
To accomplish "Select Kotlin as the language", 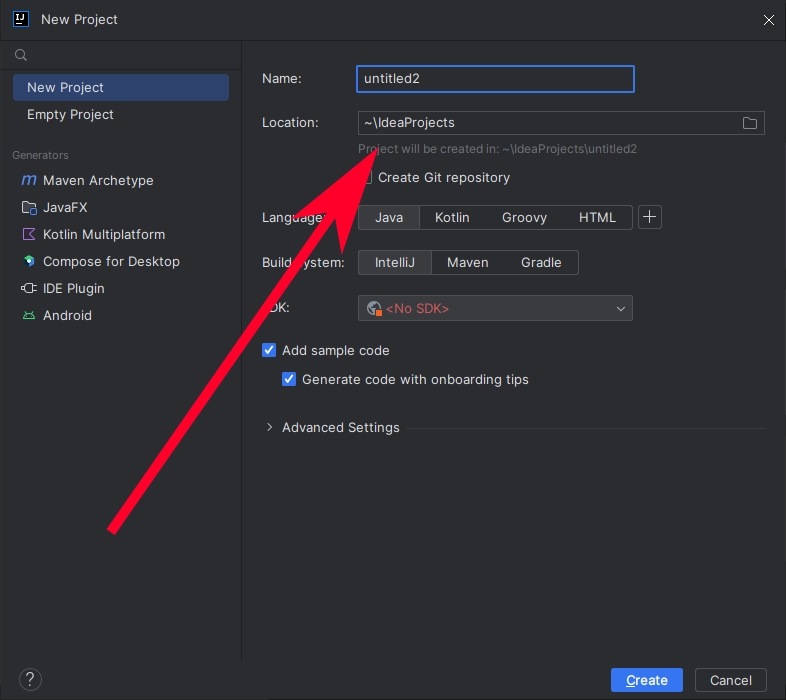I will coord(452,218).
